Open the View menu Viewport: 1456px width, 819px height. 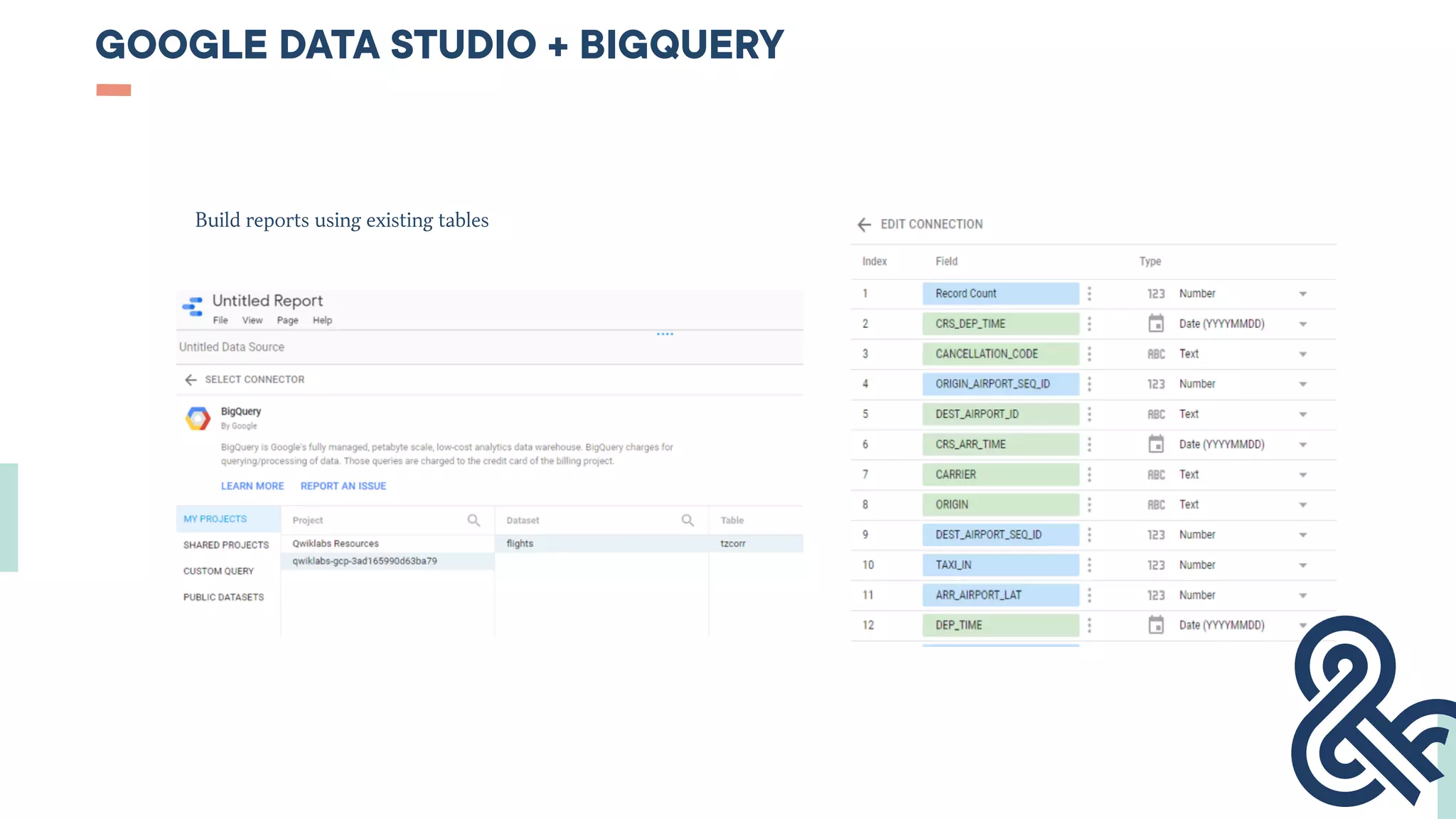252,321
